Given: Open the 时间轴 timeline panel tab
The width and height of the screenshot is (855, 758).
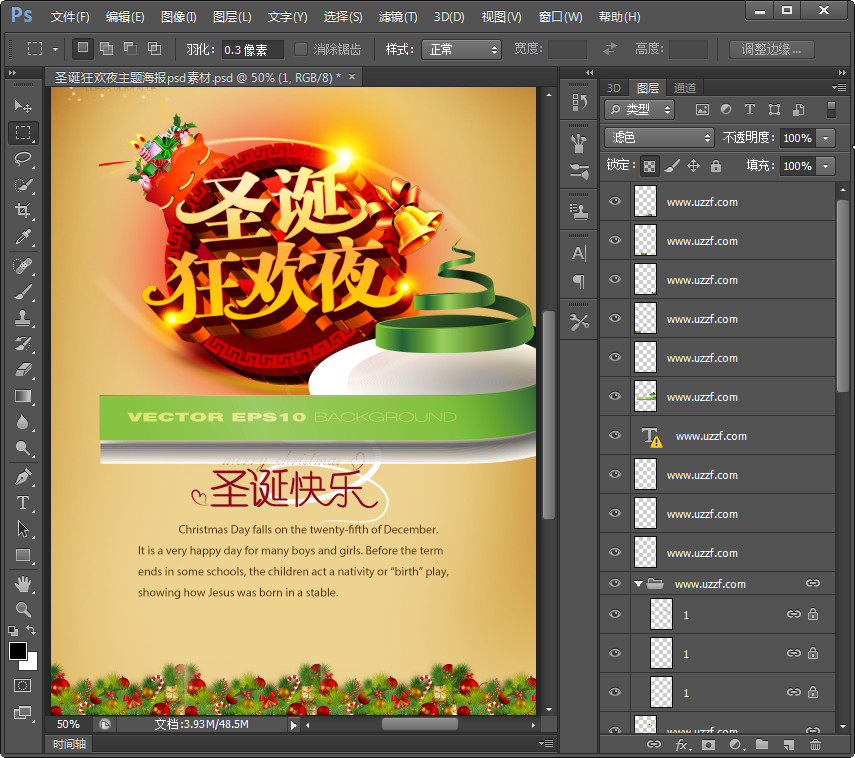Looking at the screenshot, I should 69,744.
